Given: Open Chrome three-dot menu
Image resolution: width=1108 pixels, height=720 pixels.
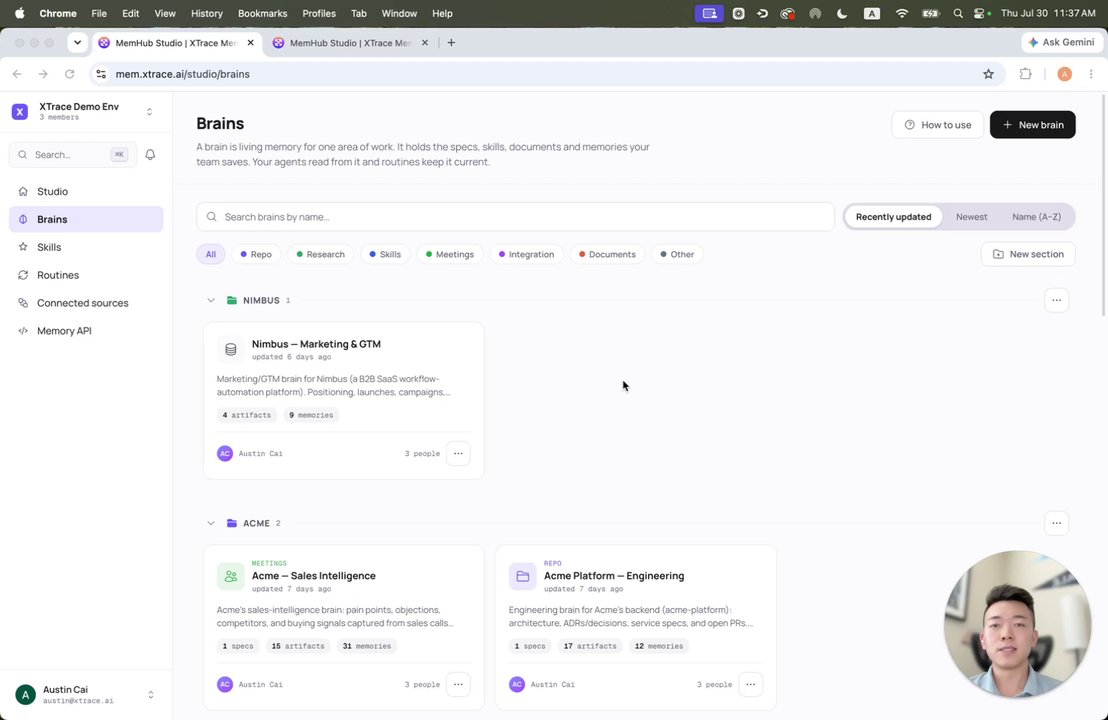Looking at the screenshot, I should click(x=1091, y=74).
